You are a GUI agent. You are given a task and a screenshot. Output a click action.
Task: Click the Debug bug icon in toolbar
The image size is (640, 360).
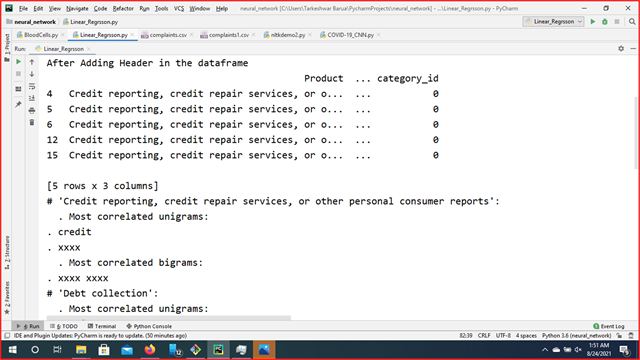[605, 22]
